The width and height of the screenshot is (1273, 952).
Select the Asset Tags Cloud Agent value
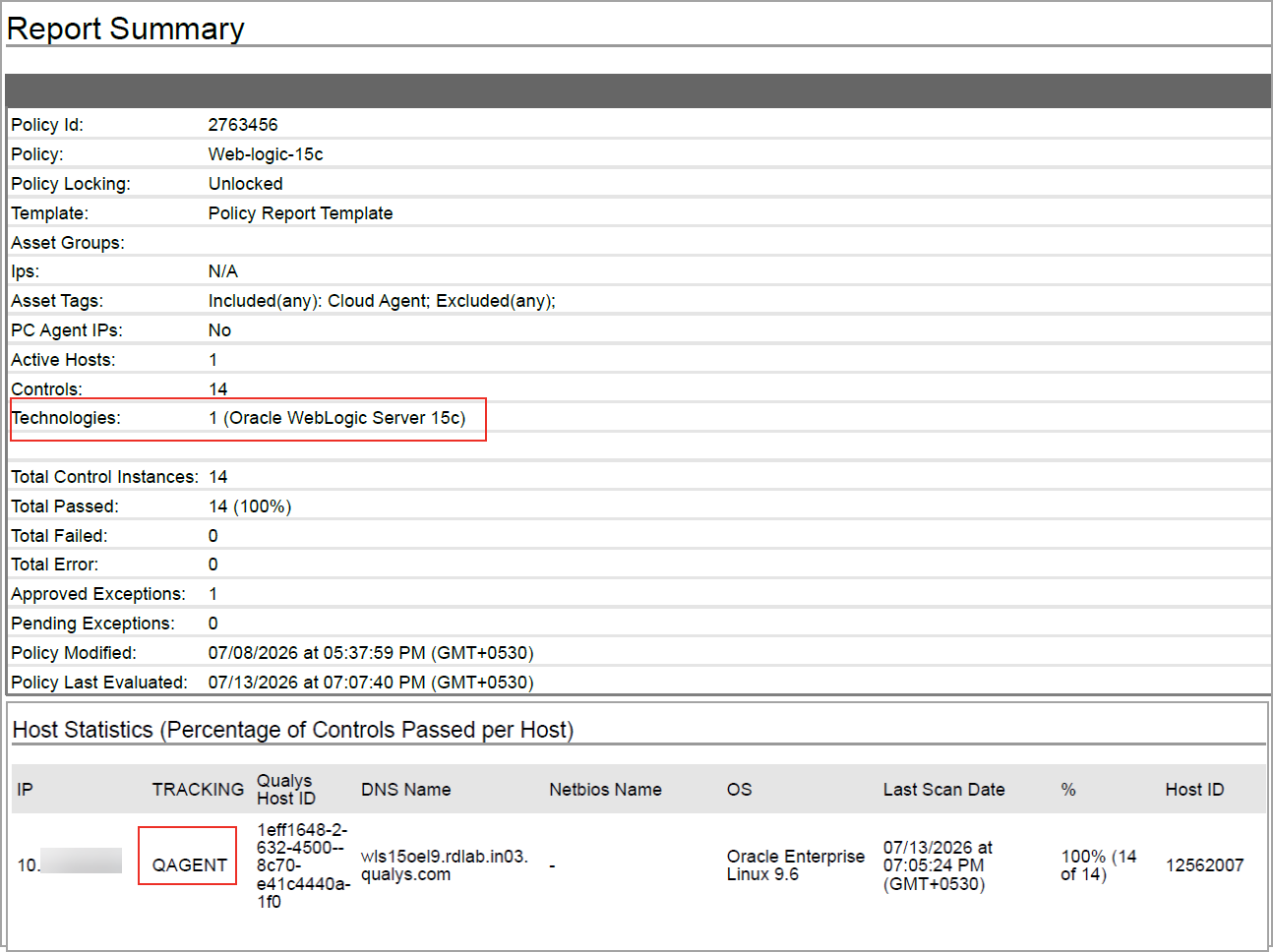pos(382,301)
